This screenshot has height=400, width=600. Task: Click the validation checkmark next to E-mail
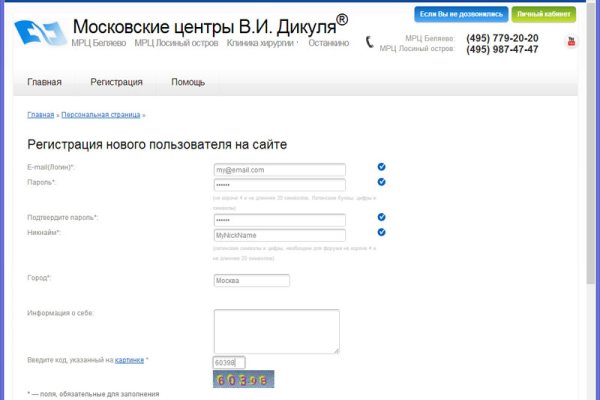(x=381, y=167)
